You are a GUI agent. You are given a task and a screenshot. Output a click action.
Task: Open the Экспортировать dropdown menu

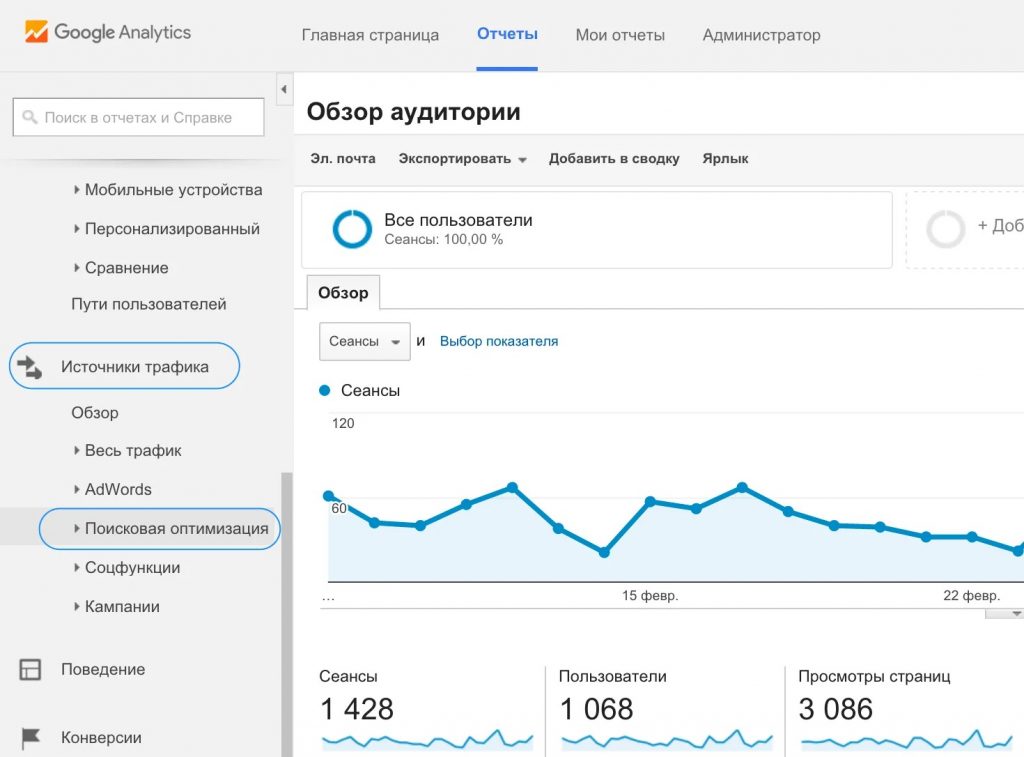462,158
